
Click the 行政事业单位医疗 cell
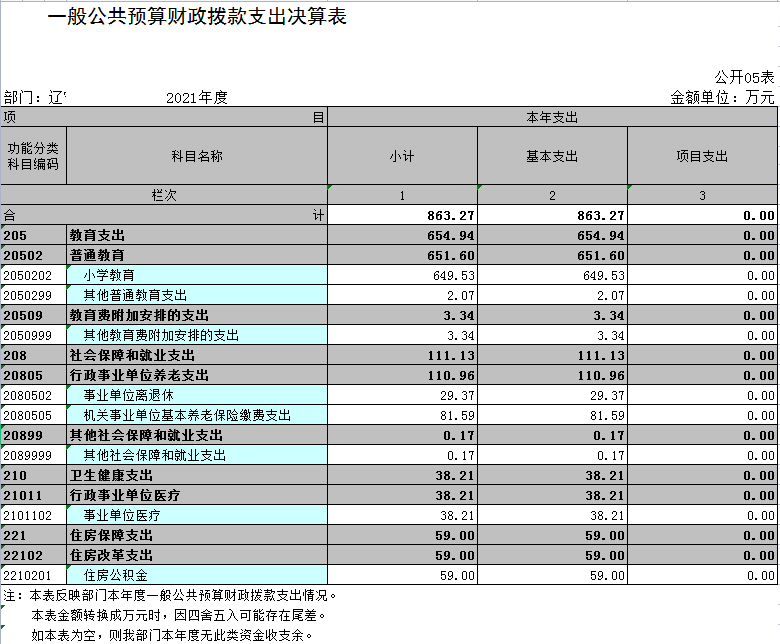pos(196,495)
